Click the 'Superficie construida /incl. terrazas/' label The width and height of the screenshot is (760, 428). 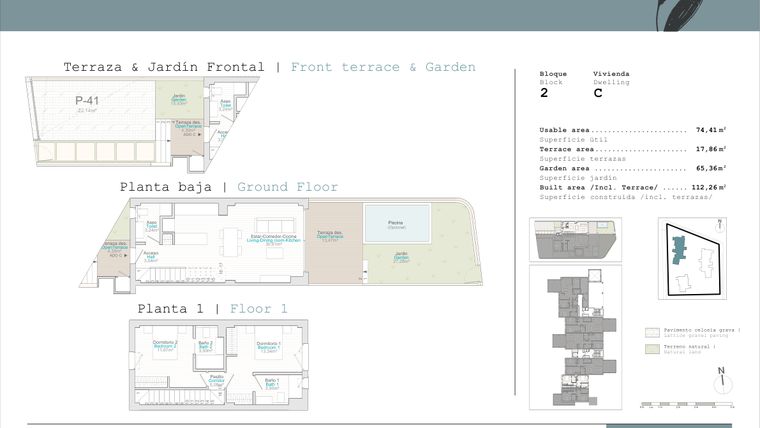[626, 197]
